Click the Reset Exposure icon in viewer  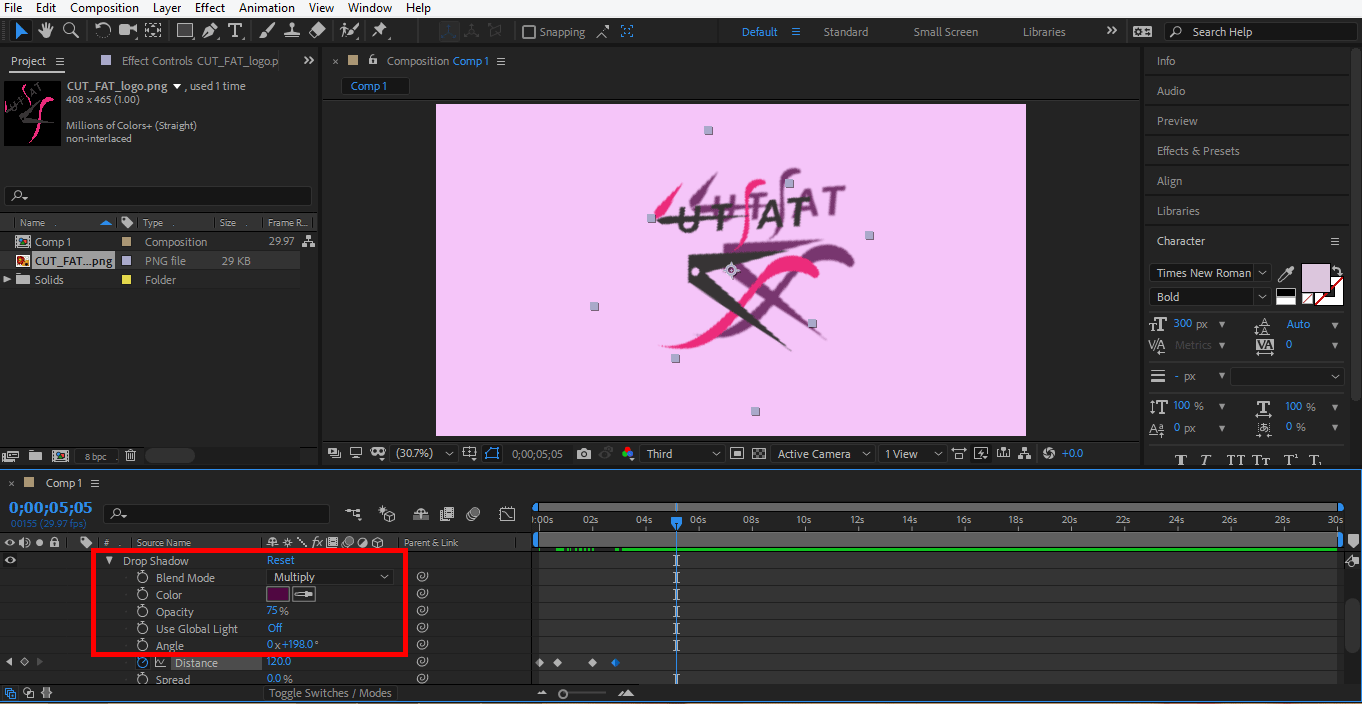pyautogui.click(x=1049, y=454)
